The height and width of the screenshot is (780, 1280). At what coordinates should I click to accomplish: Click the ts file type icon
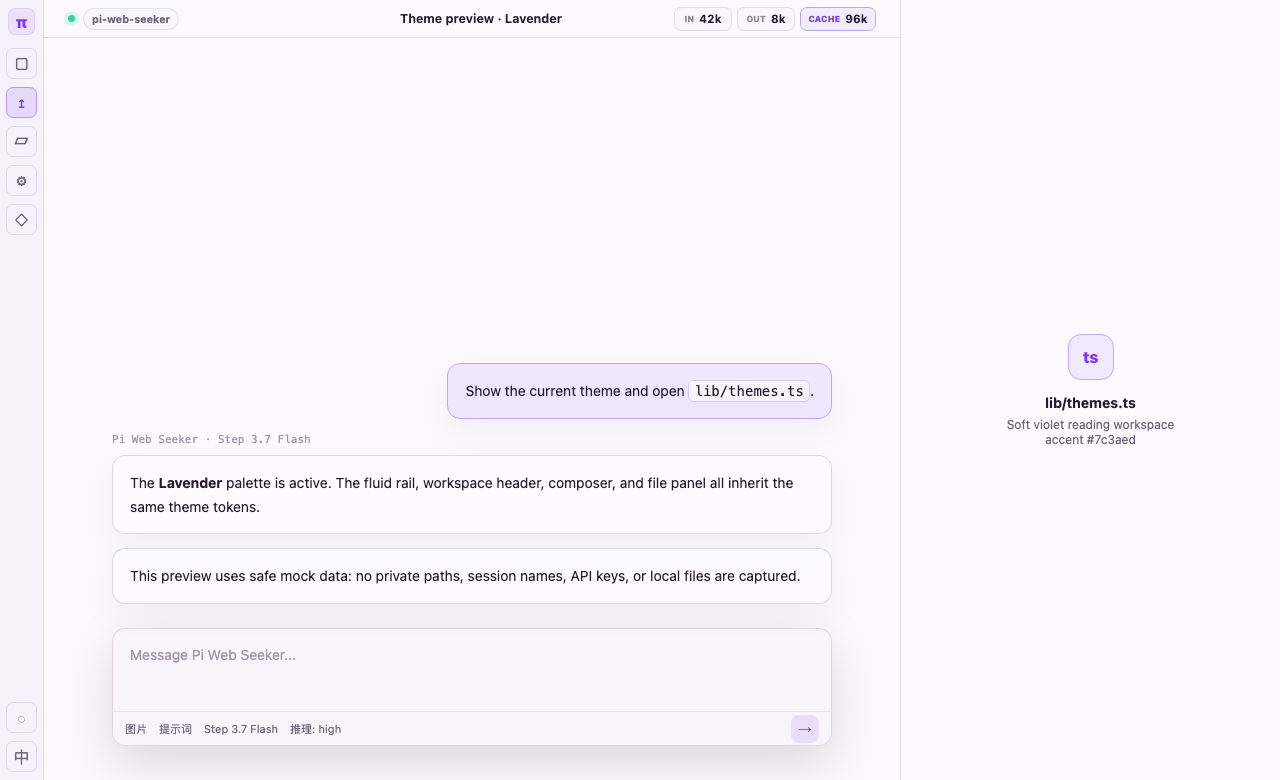click(1090, 357)
